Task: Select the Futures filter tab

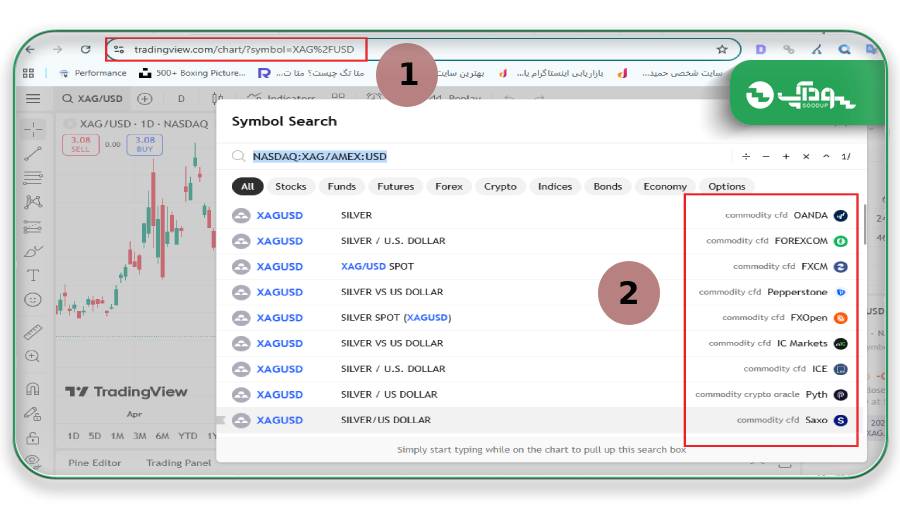Action: click(x=395, y=187)
